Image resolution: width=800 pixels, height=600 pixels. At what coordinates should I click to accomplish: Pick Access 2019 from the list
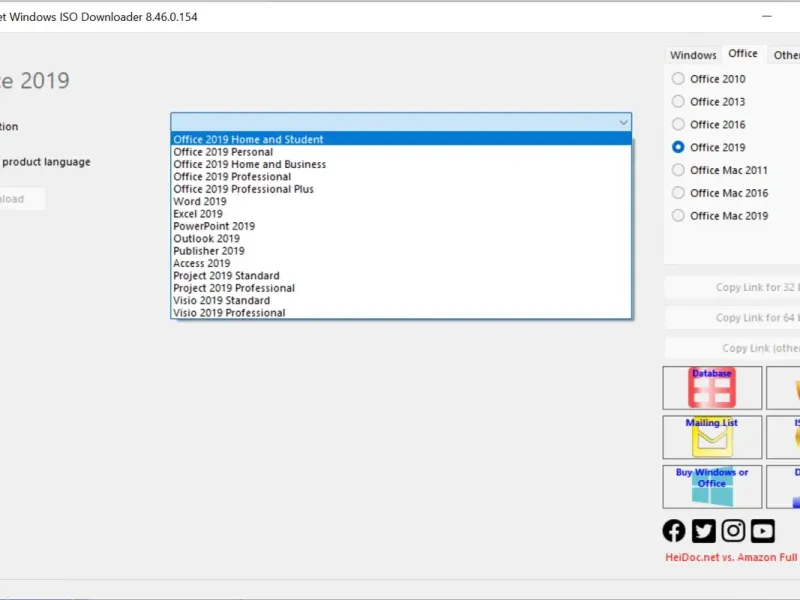pos(401,263)
